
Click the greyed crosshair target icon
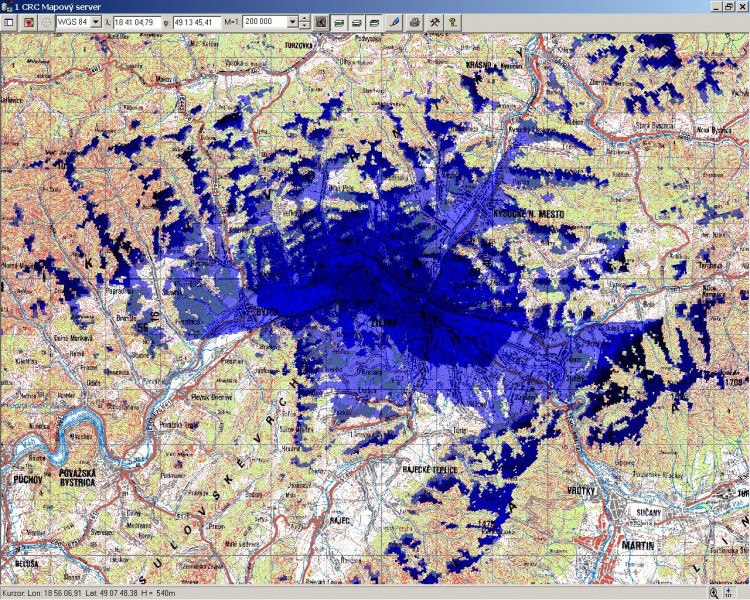coord(45,21)
